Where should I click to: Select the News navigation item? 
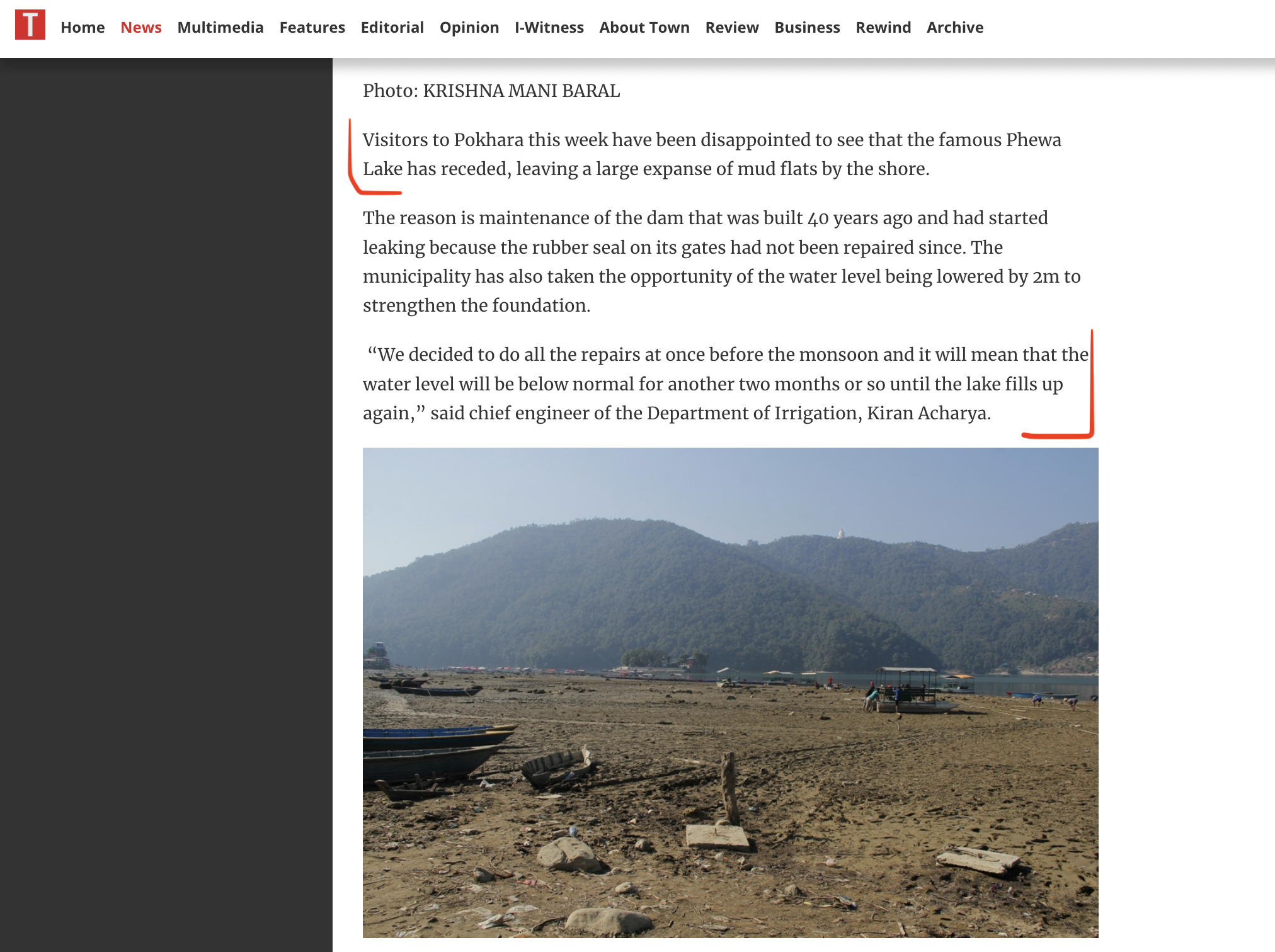pyautogui.click(x=141, y=28)
